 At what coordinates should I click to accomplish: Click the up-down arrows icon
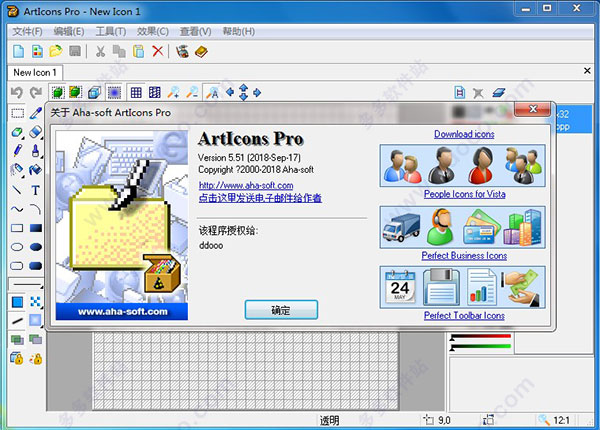(243, 92)
